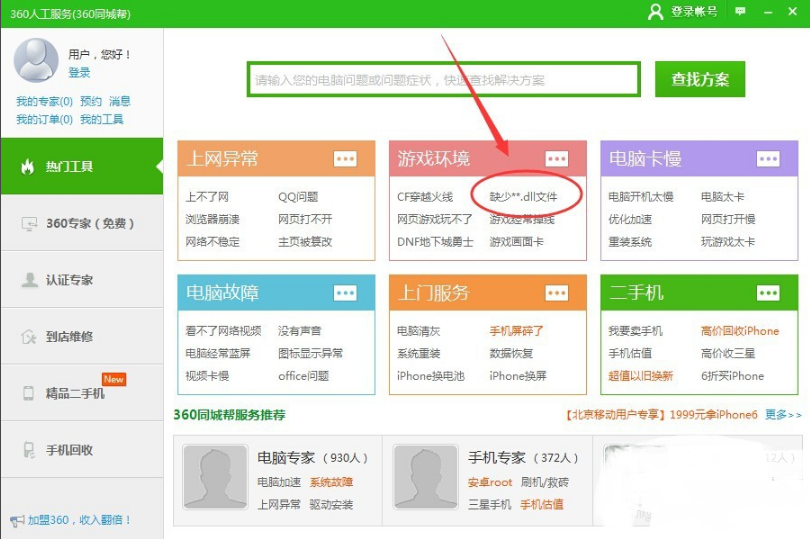Select 系统故障 under 电脑专家

[331, 482]
